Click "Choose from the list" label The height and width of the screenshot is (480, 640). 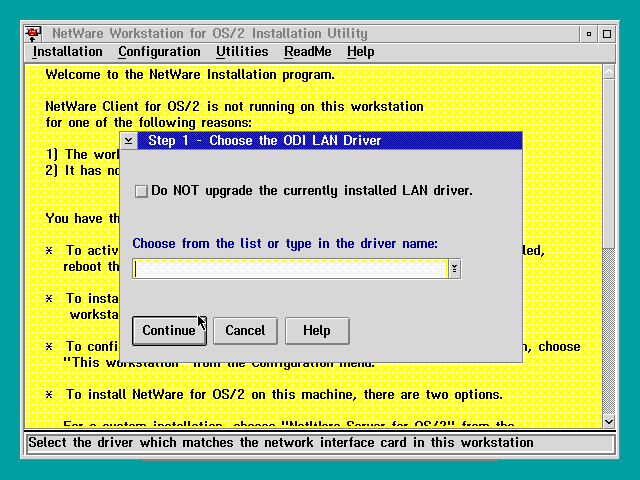(285, 244)
